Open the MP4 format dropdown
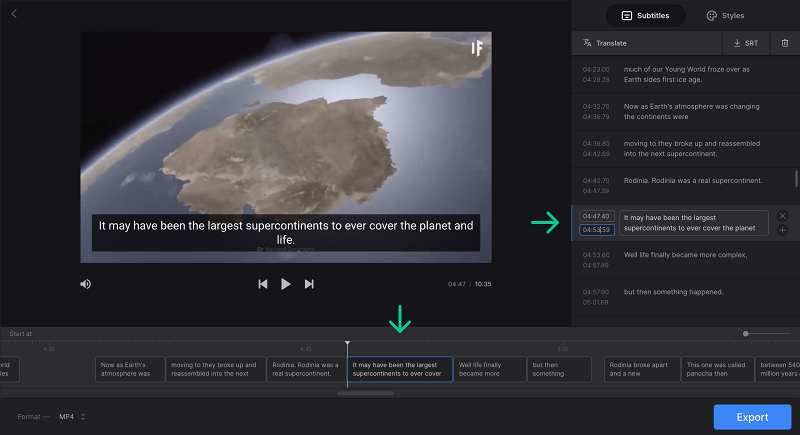 pyautogui.click(x=72, y=417)
